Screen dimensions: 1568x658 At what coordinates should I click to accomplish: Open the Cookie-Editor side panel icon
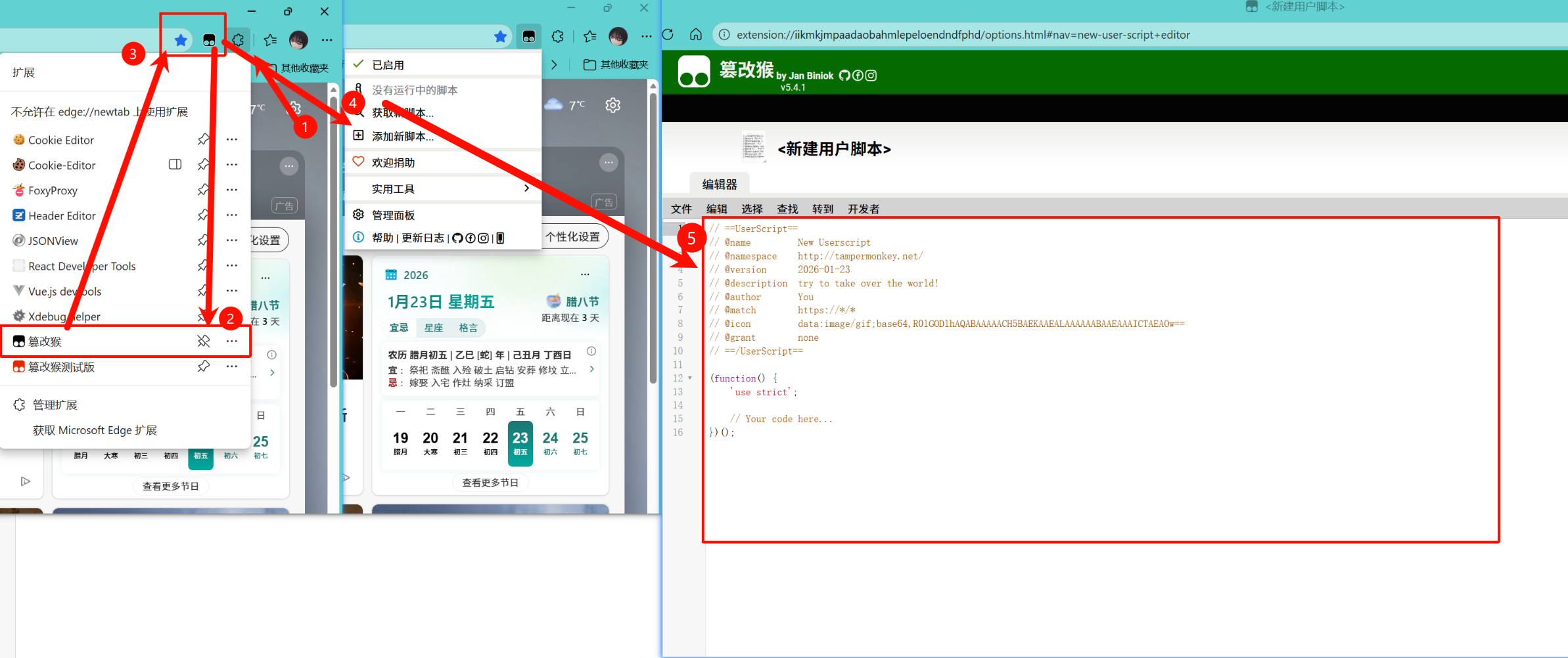[175, 165]
